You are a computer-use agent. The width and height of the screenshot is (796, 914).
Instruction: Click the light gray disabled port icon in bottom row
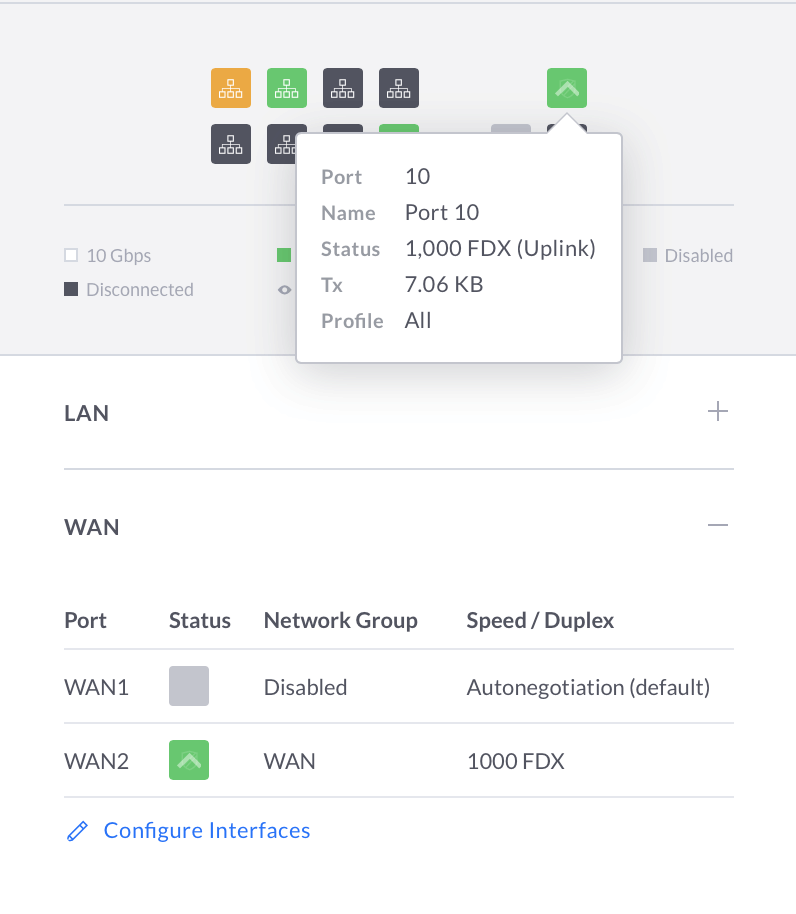(x=511, y=132)
